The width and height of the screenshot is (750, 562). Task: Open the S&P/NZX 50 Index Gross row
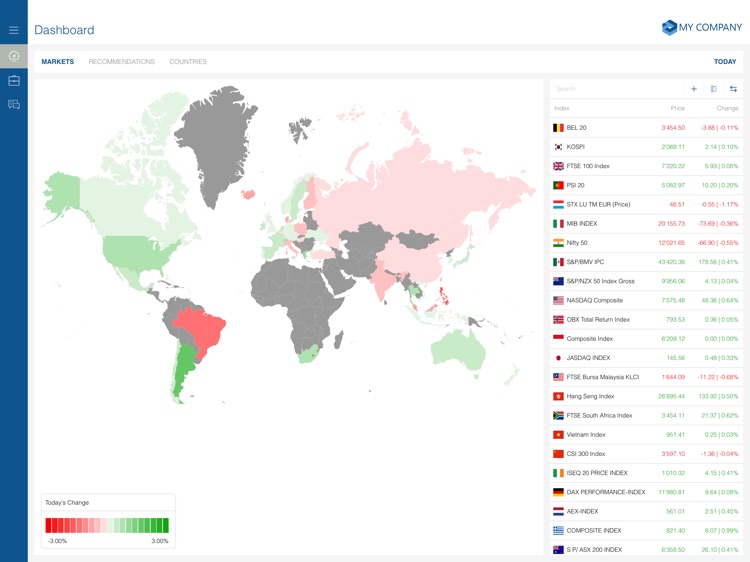(x=646, y=281)
